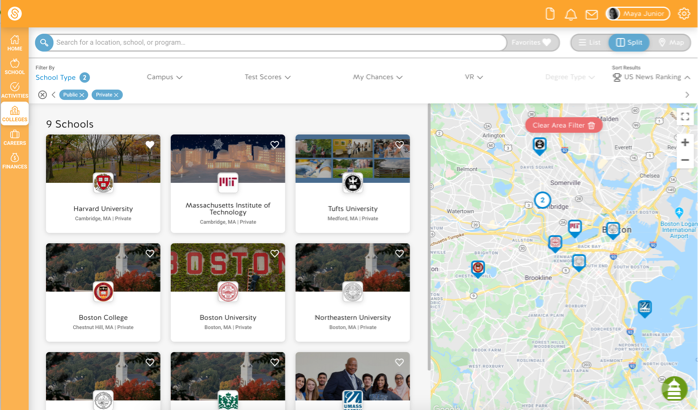The height and width of the screenshot is (410, 698).
Task: Open the Harvard University card photo
Action: 103,156
